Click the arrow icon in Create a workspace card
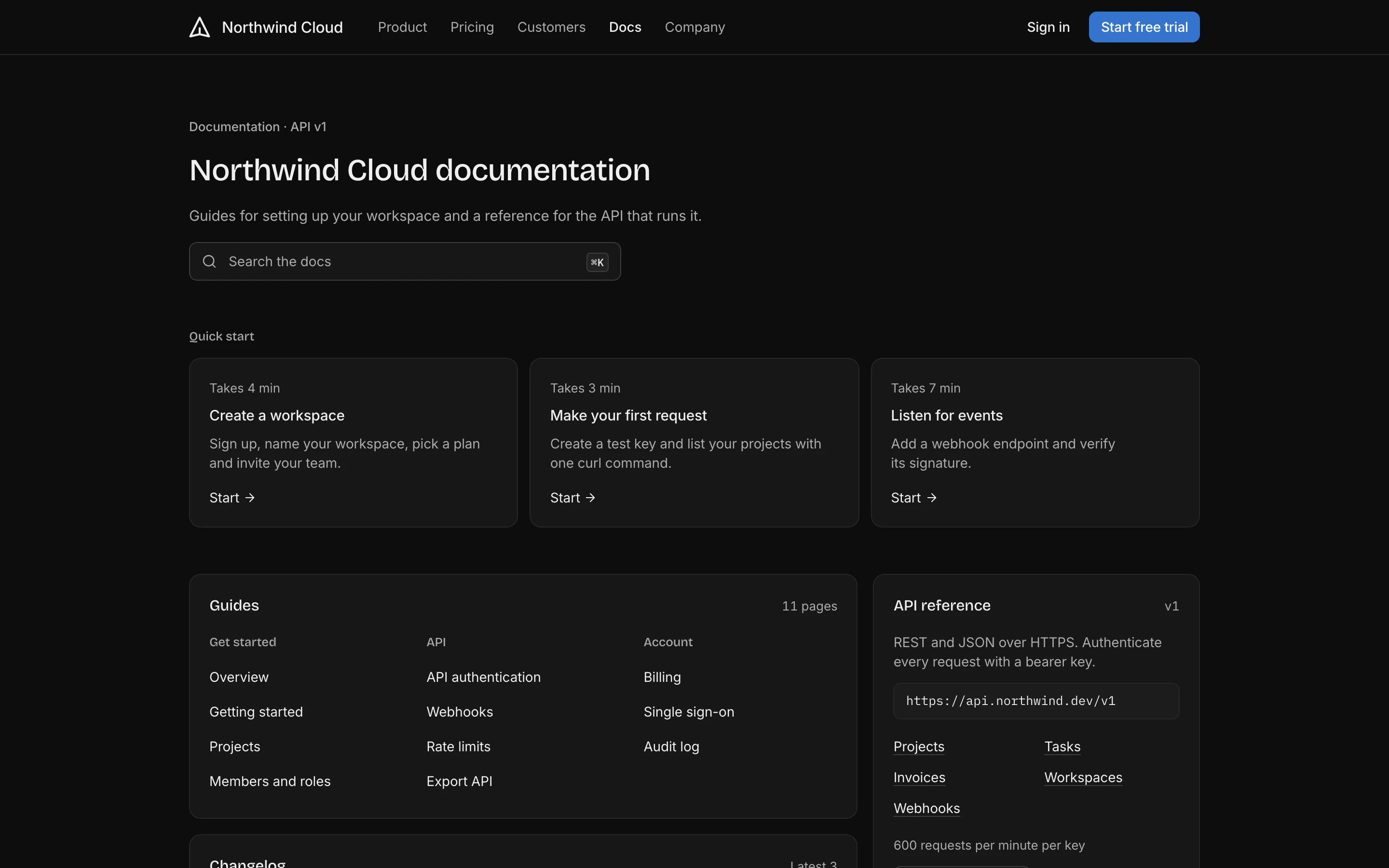Viewport: 1389px width, 868px height. [x=250, y=498]
